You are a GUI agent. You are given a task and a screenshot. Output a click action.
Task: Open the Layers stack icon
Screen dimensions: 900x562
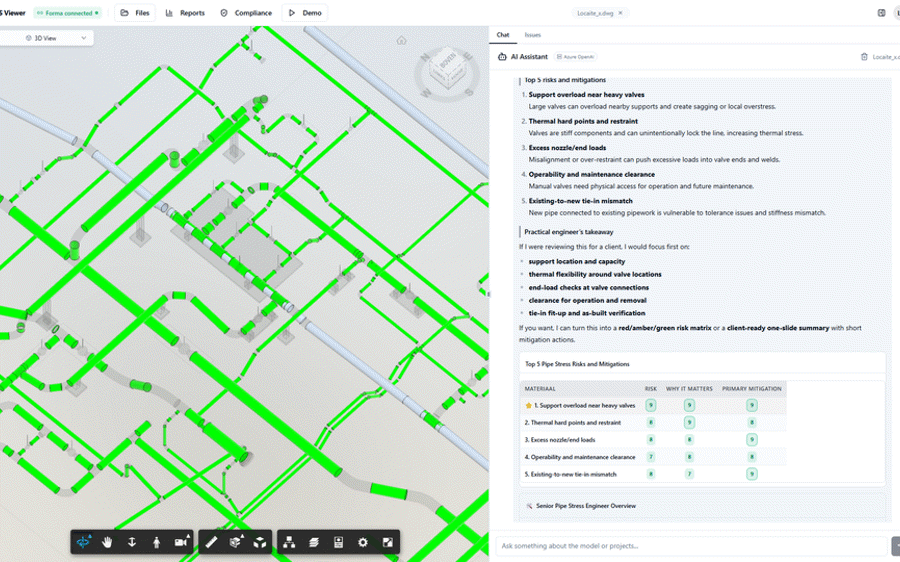click(x=313, y=542)
